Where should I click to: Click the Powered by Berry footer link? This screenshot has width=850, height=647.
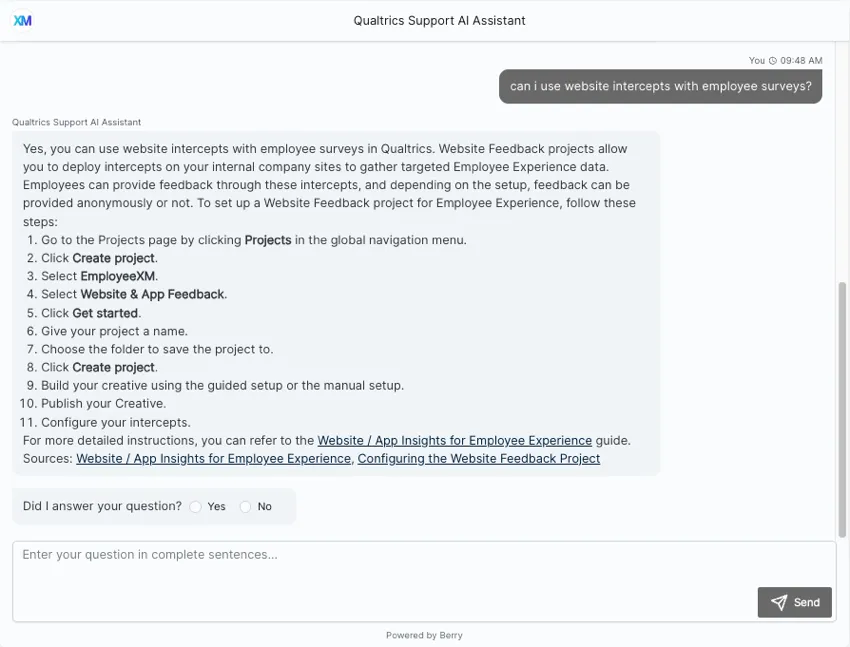pyautogui.click(x=424, y=635)
